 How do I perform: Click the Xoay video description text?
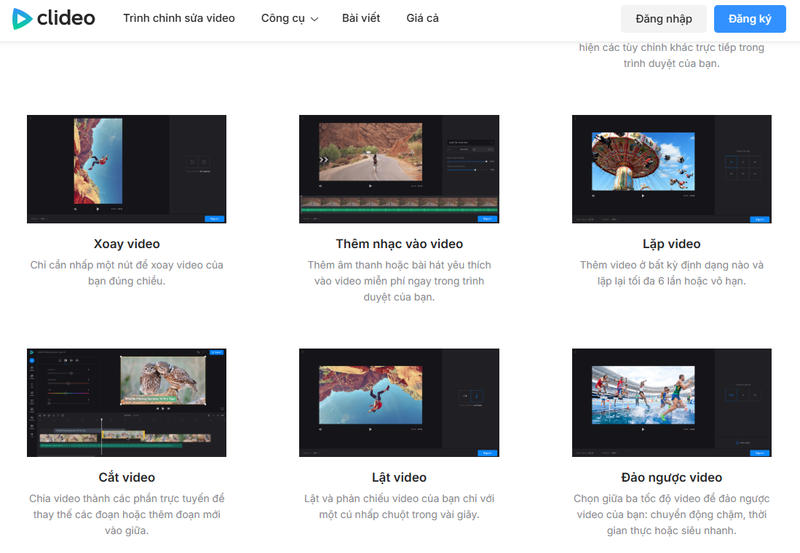127,273
